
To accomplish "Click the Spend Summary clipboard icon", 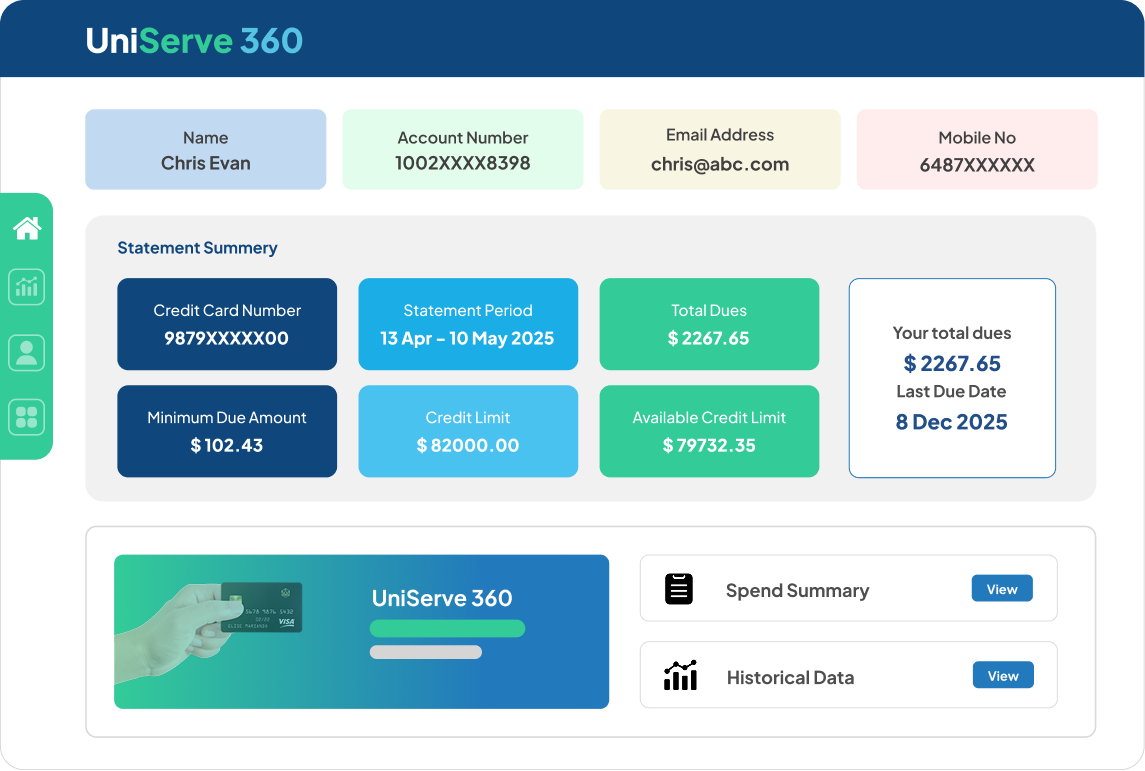I will click(x=678, y=589).
